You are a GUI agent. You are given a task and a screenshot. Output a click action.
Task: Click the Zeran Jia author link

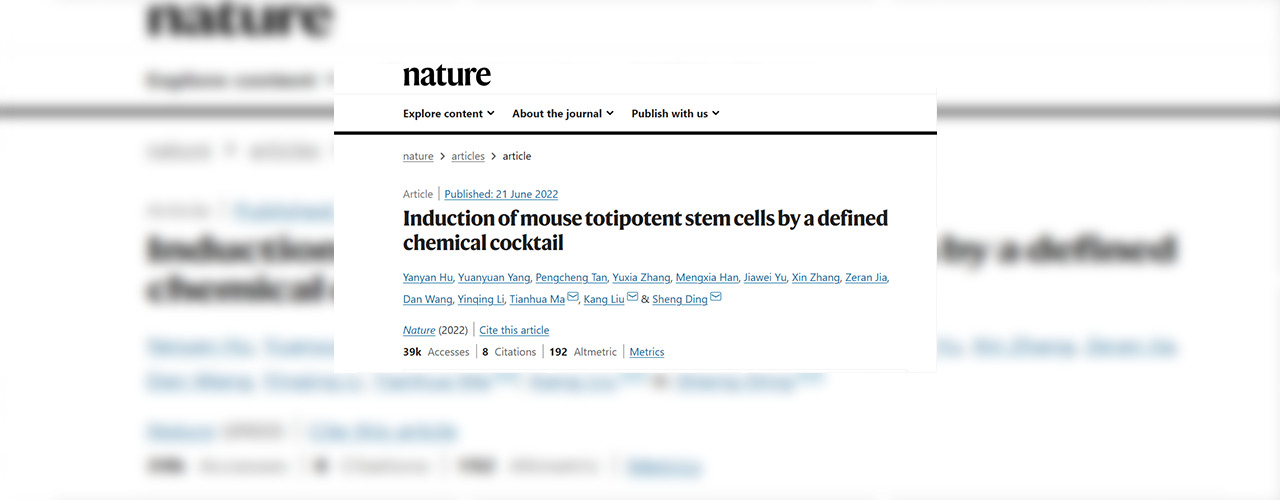click(866, 278)
